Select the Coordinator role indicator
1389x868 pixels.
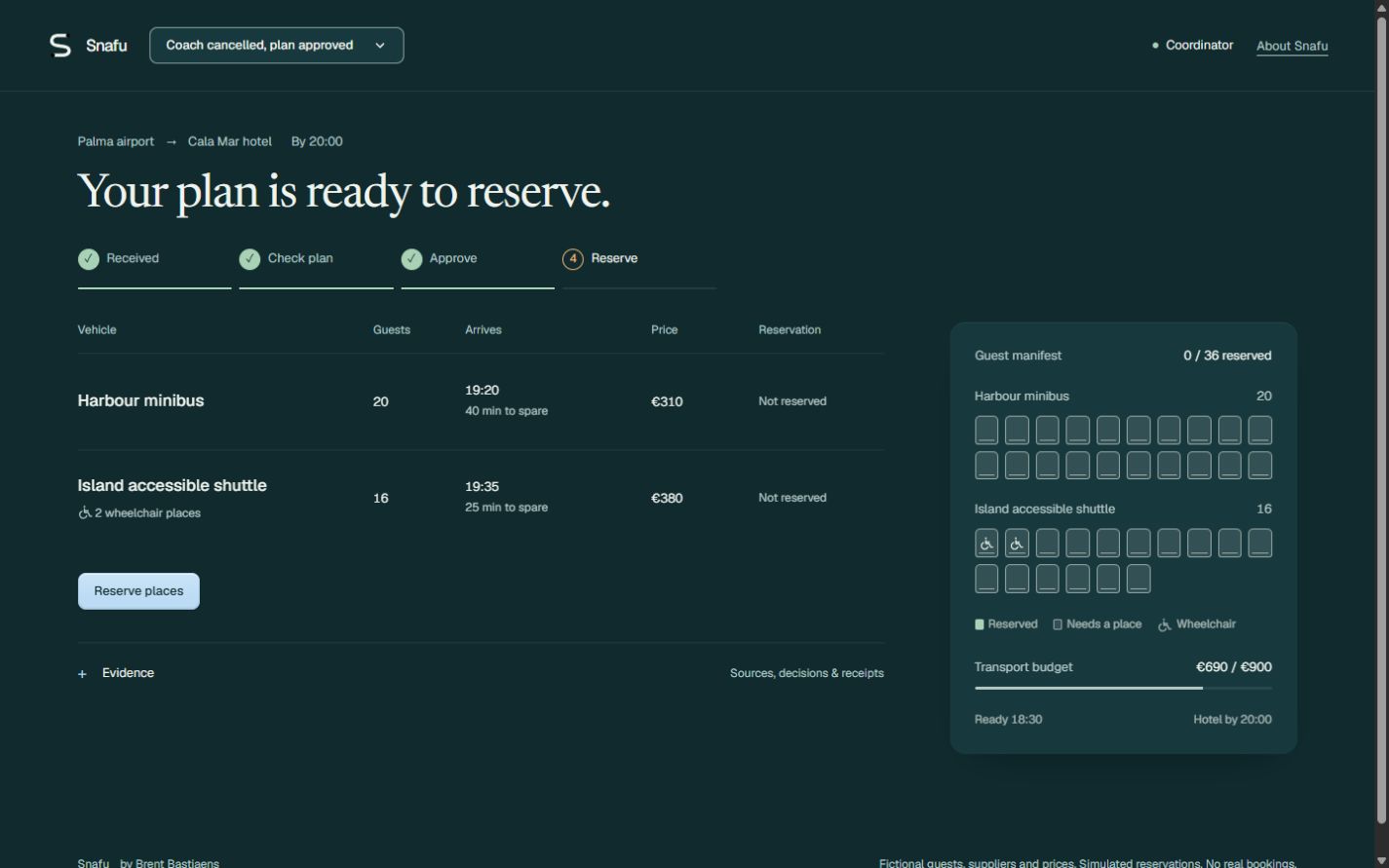coord(1192,45)
